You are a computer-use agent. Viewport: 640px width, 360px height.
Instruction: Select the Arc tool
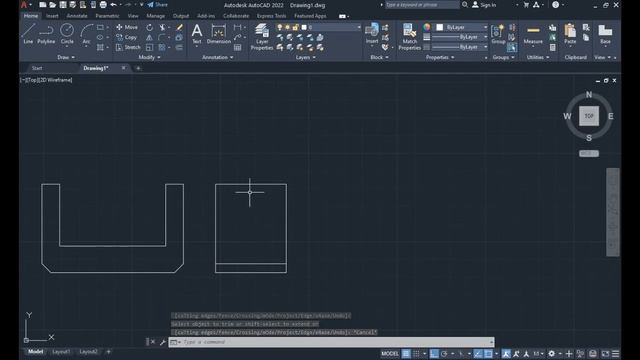(x=86, y=34)
